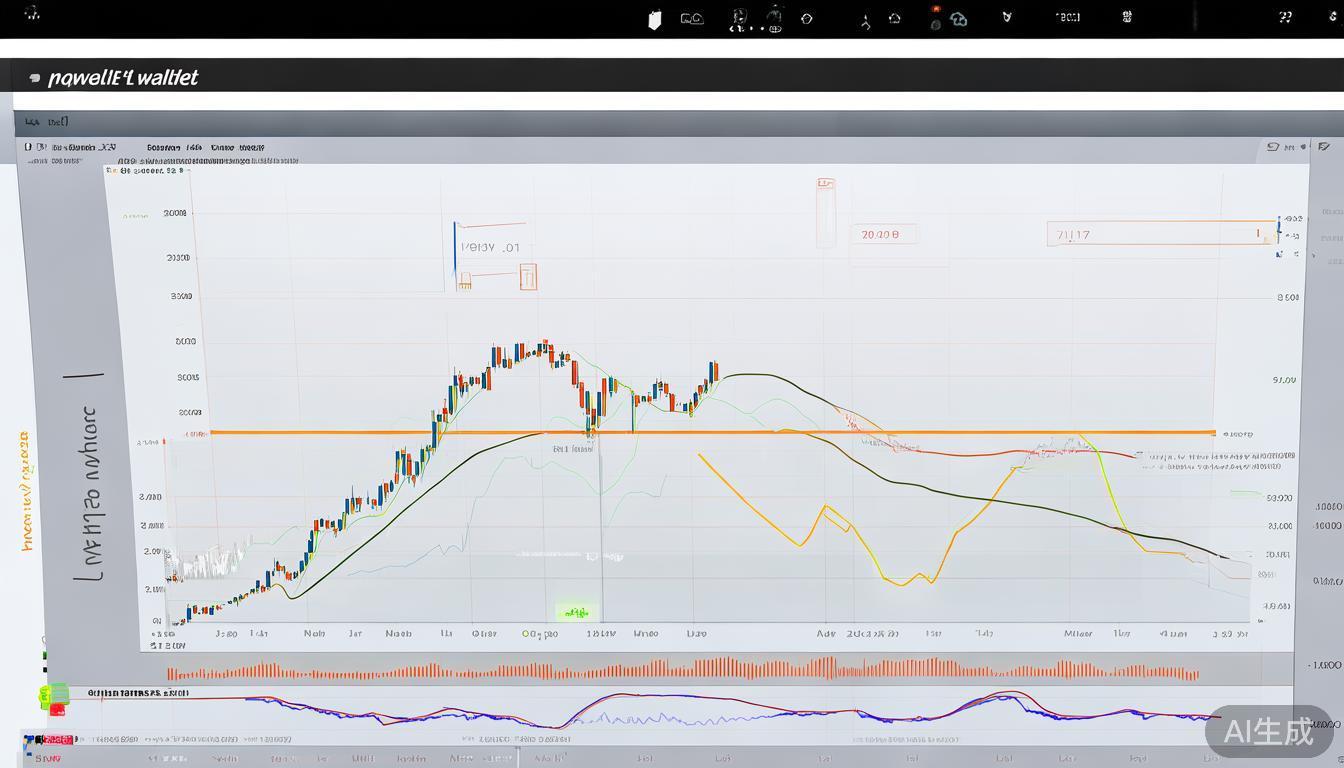Image resolution: width=1344 pixels, height=768 pixels.
Task: Click the logo icon at top-left corner
Action: click(32, 13)
